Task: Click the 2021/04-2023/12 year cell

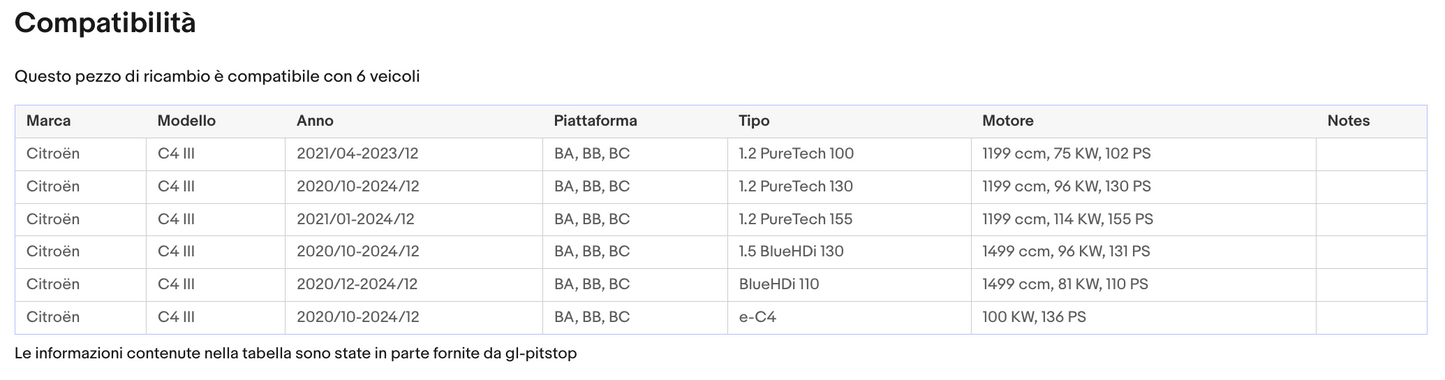Action: point(414,154)
